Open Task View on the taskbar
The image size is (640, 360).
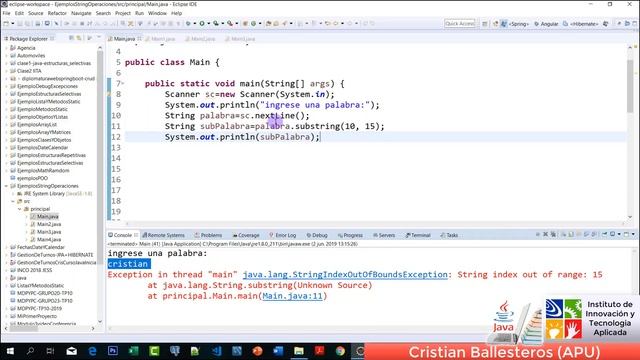click(x=50, y=351)
